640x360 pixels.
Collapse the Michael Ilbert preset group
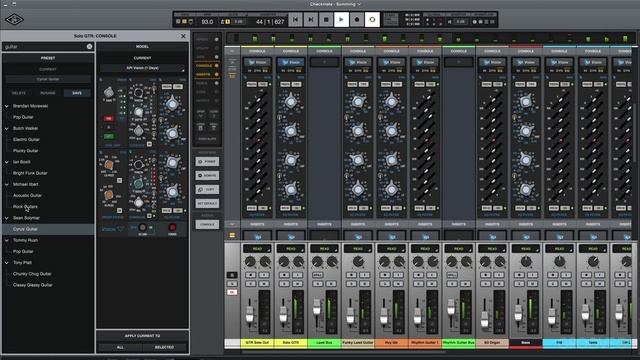tap(7, 184)
